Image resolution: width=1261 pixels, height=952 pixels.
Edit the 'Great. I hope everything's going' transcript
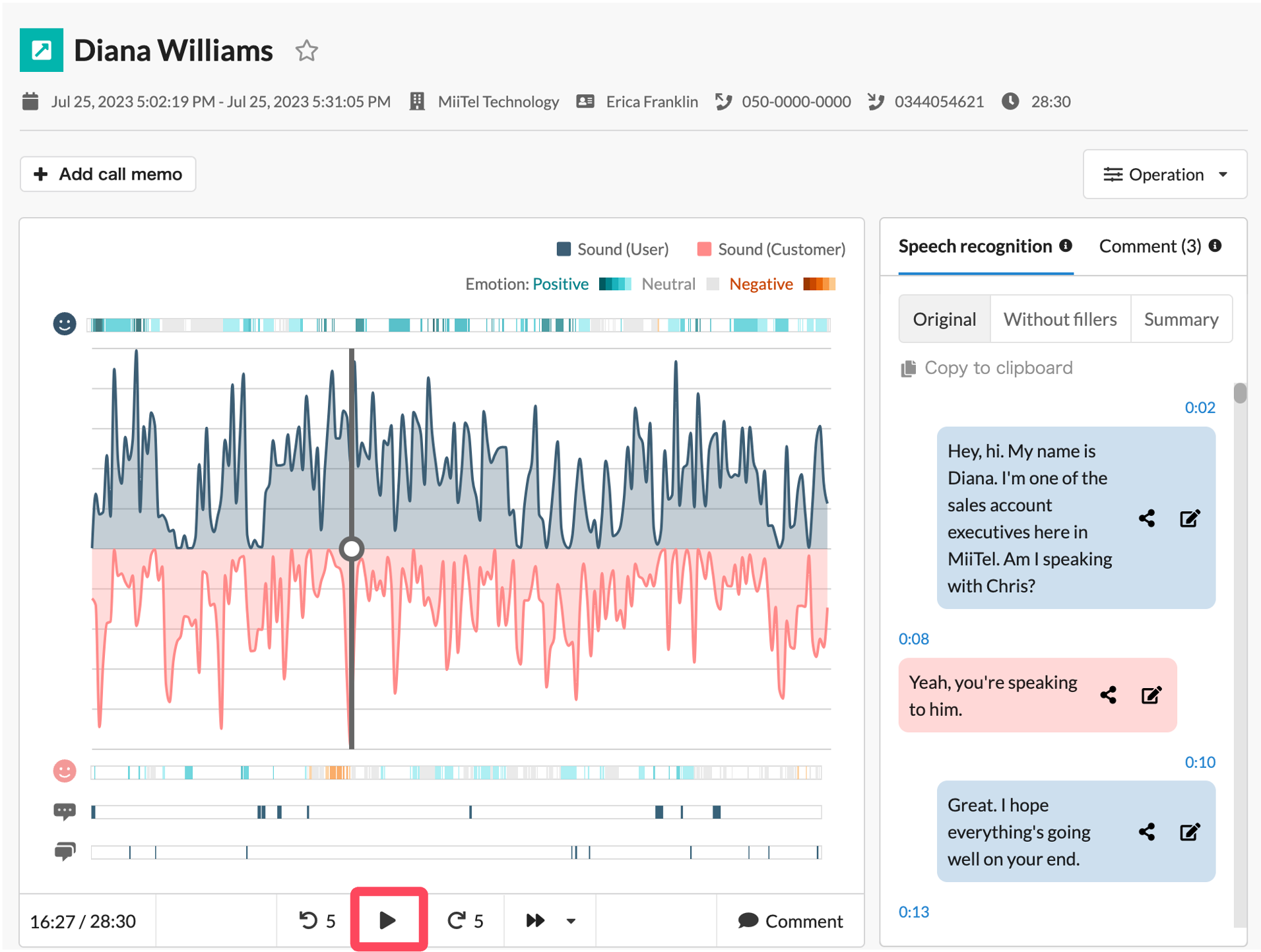click(x=1190, y=831)
